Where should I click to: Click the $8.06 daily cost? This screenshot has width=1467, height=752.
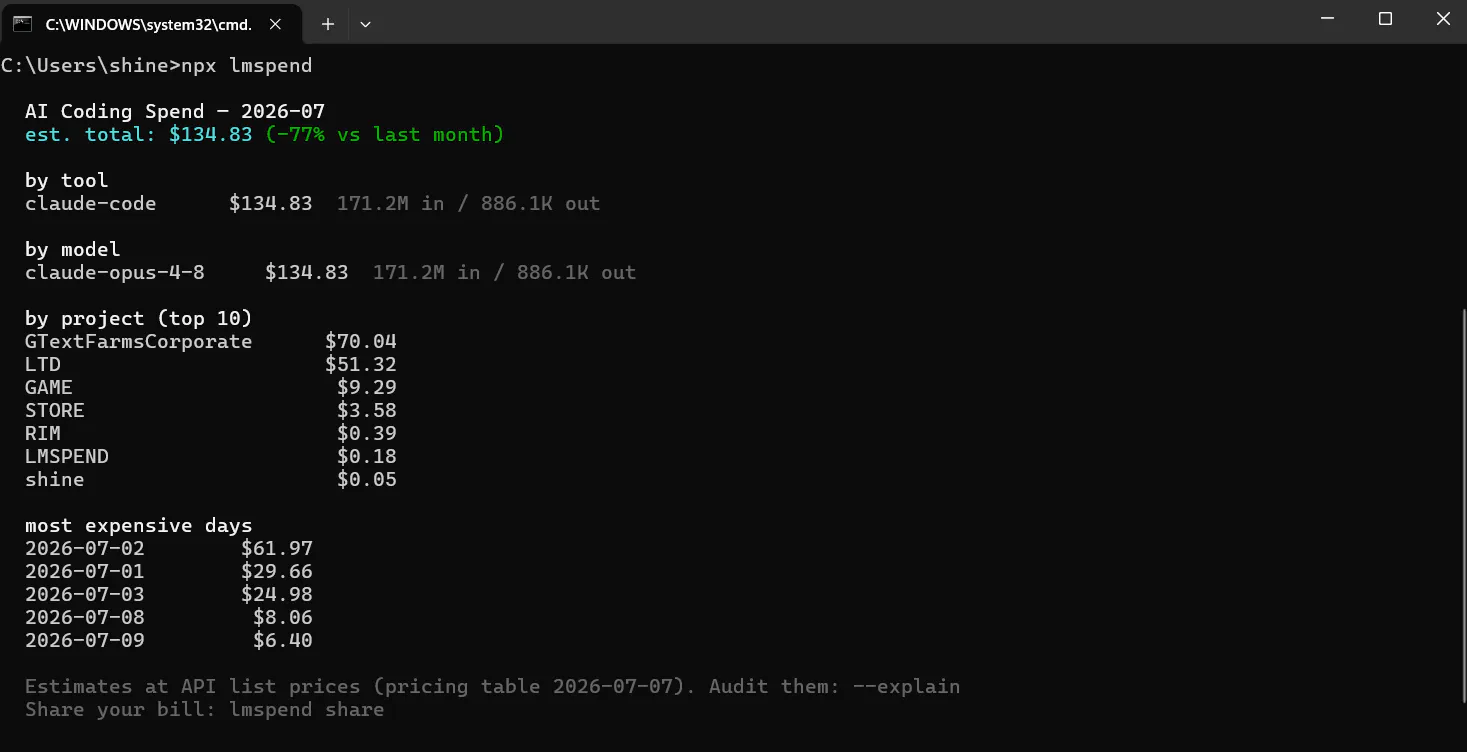click(x=283, y=617)
